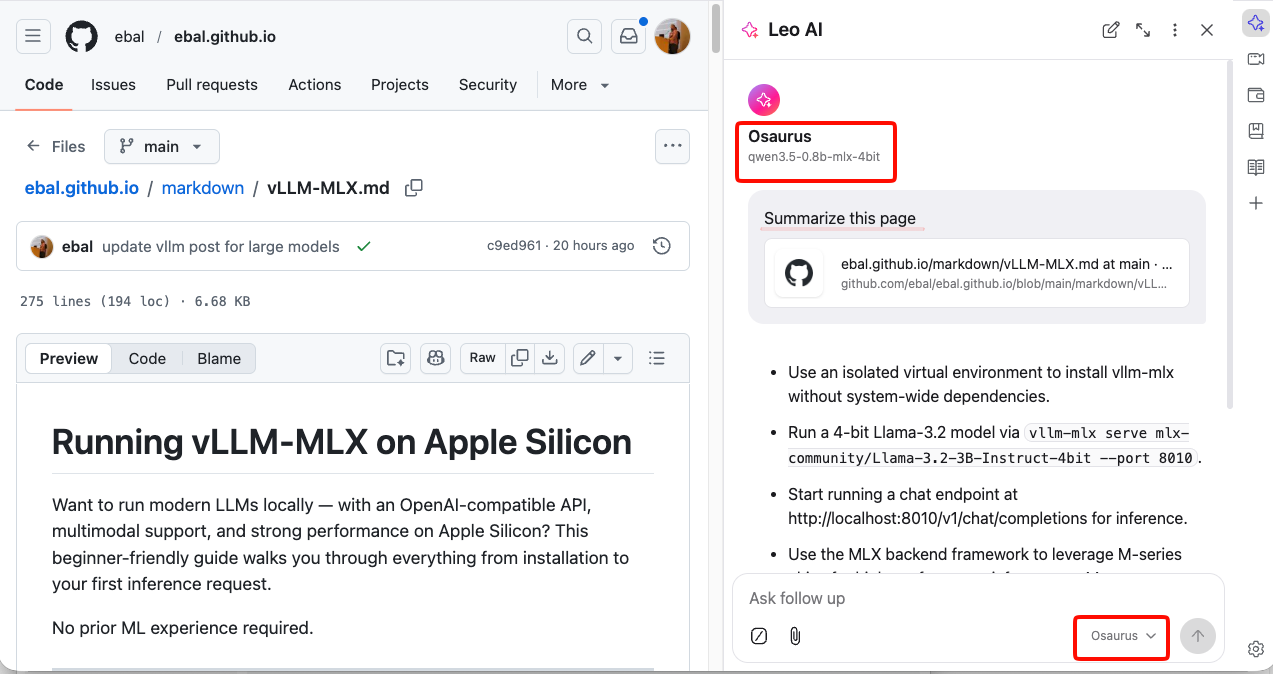Image resolution: width=1273 pixels, height=674 pixels.
Task: Switch to the Code tab
Action: coord(44,85)
